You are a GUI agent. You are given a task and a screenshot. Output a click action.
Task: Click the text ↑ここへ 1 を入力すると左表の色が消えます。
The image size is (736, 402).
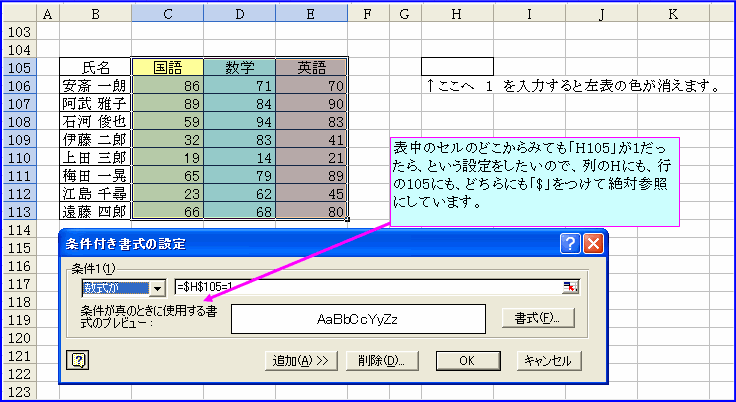[572, 86]
